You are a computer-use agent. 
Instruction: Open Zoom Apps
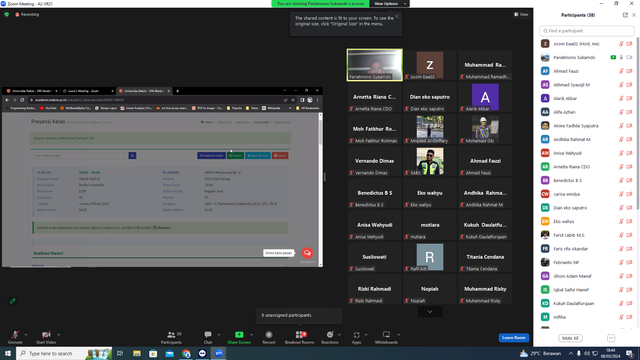click(356, 337)
